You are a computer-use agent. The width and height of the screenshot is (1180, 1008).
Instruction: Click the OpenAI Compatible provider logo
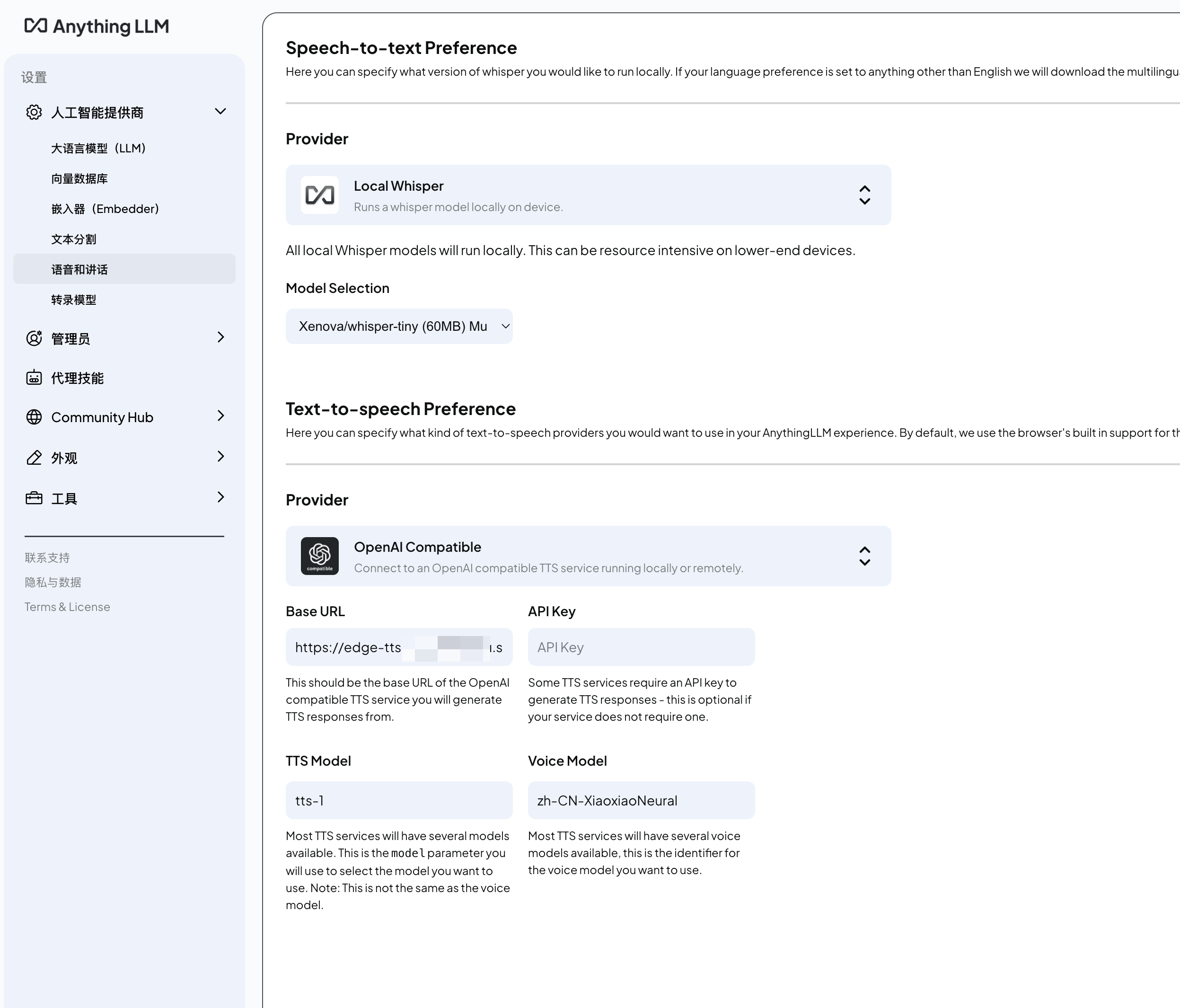pos(319,556)
